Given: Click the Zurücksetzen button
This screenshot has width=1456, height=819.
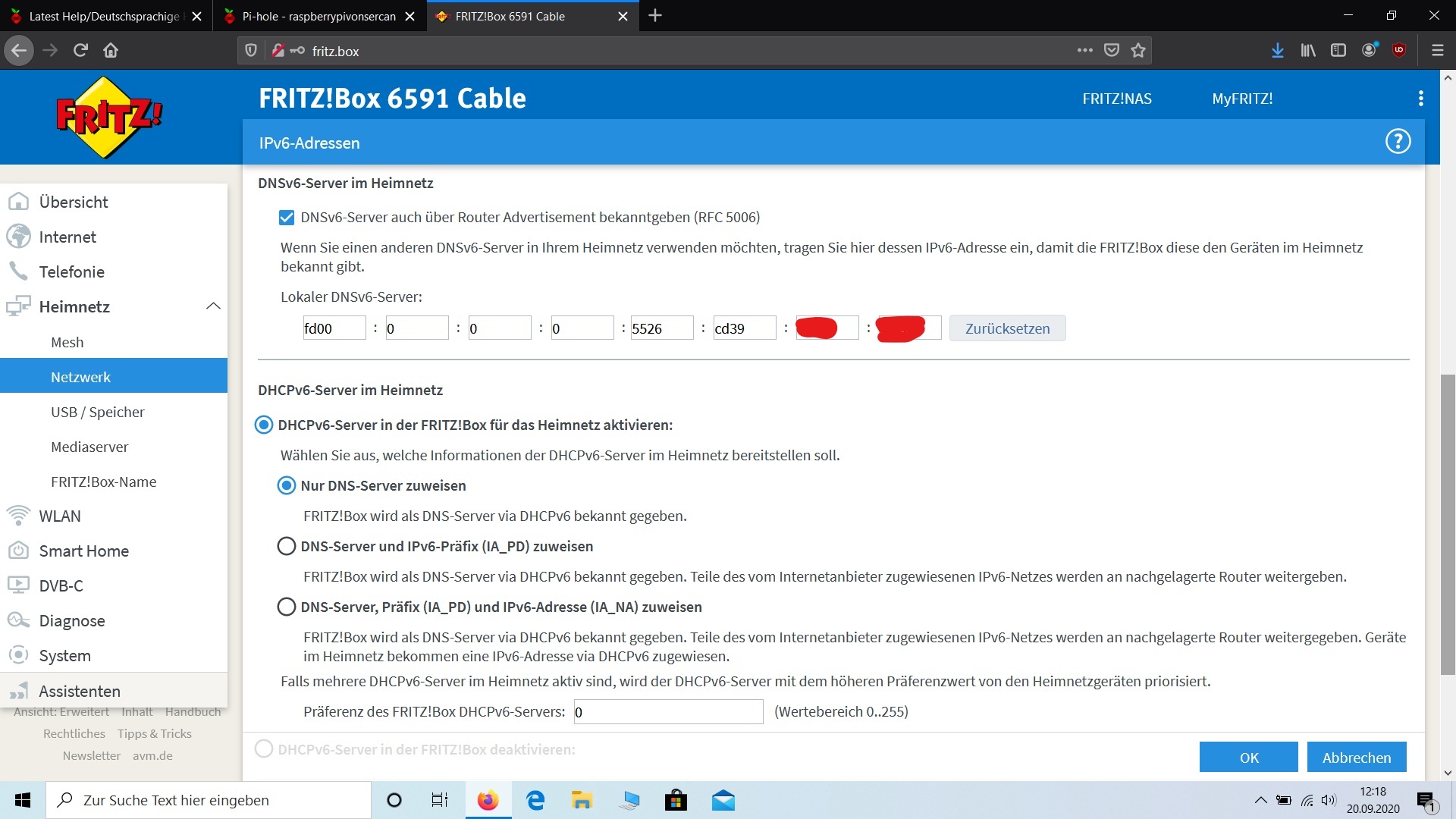Looking at the screenshot, I should (x=1007, y=328).
